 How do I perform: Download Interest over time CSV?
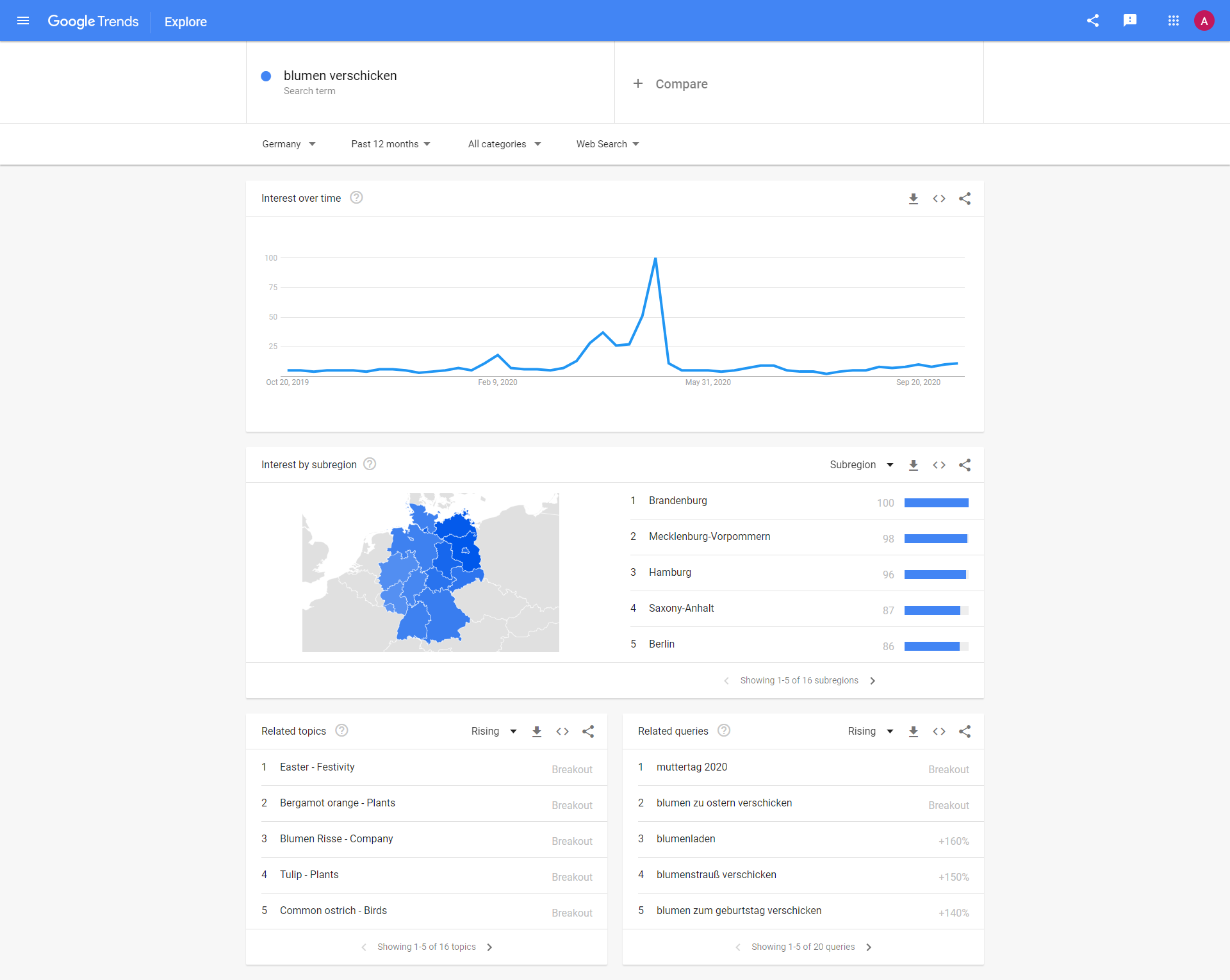(914, 199)
